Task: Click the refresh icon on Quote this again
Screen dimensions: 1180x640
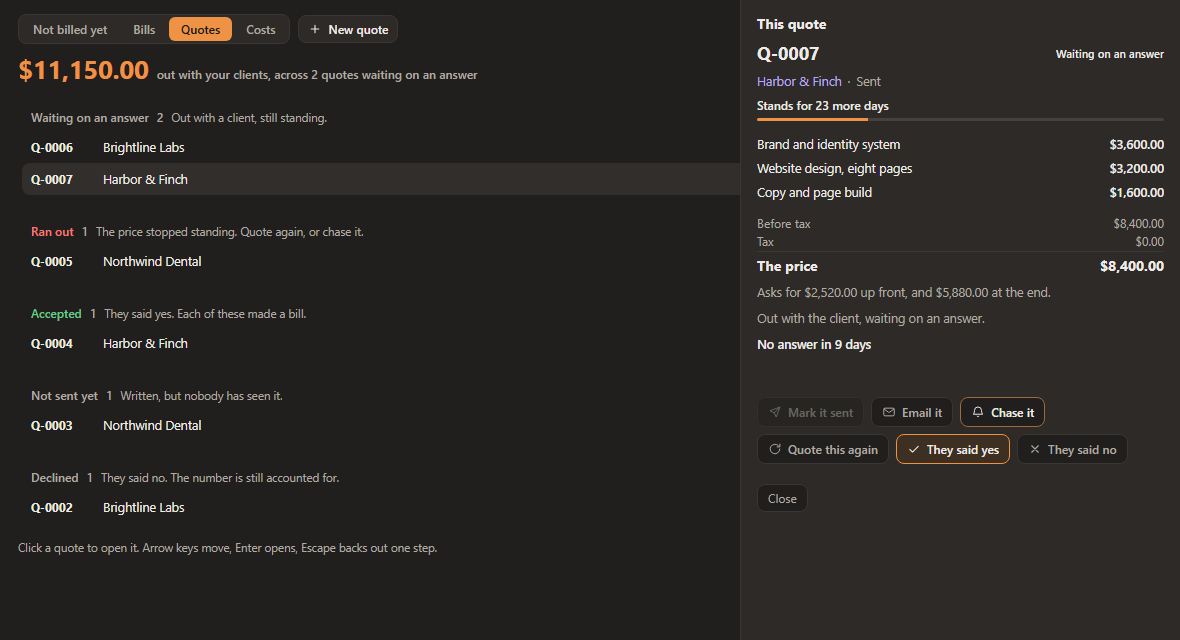Action: [775, 450]
